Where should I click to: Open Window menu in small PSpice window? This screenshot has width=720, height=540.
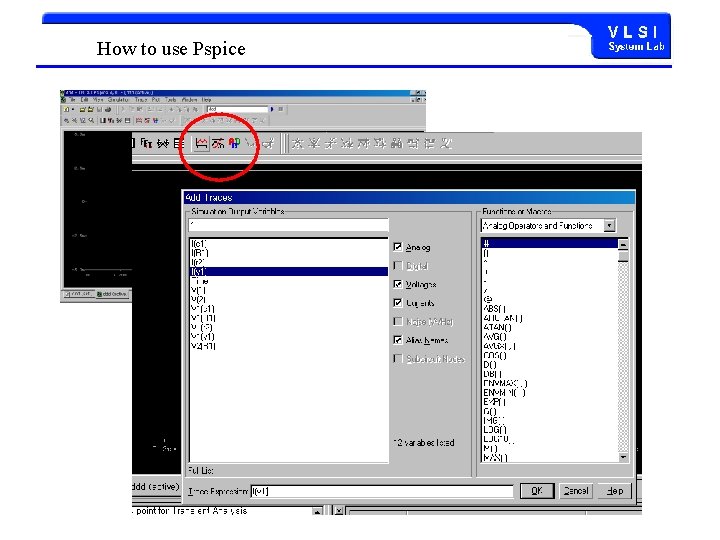[x=189, y=100]
